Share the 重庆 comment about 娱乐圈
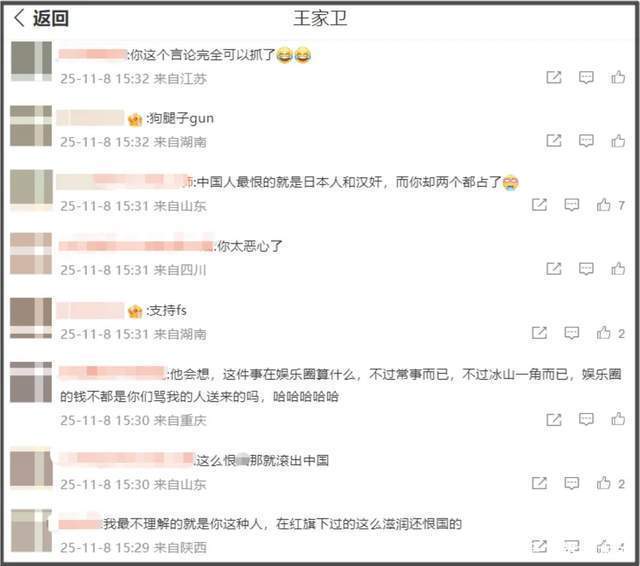This screenshot has width=640, height=566. click(x=554, y=420)
